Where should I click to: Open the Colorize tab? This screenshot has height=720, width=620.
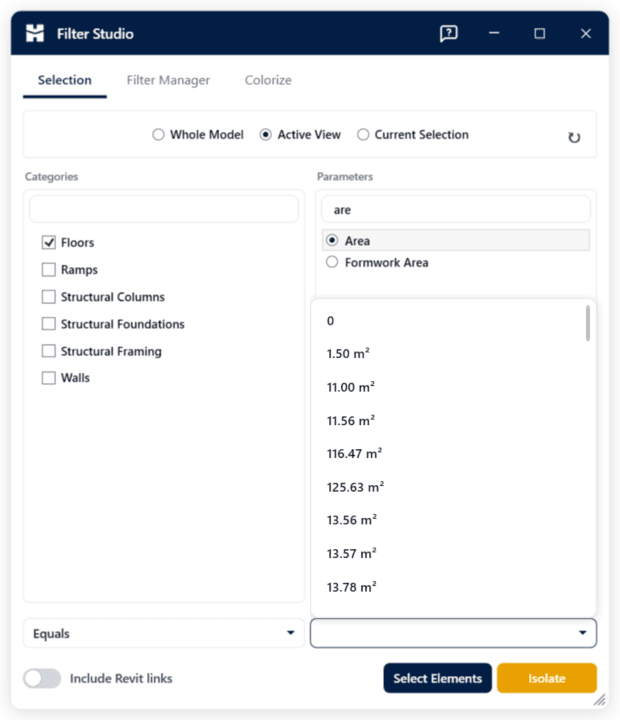coord(268,80)
